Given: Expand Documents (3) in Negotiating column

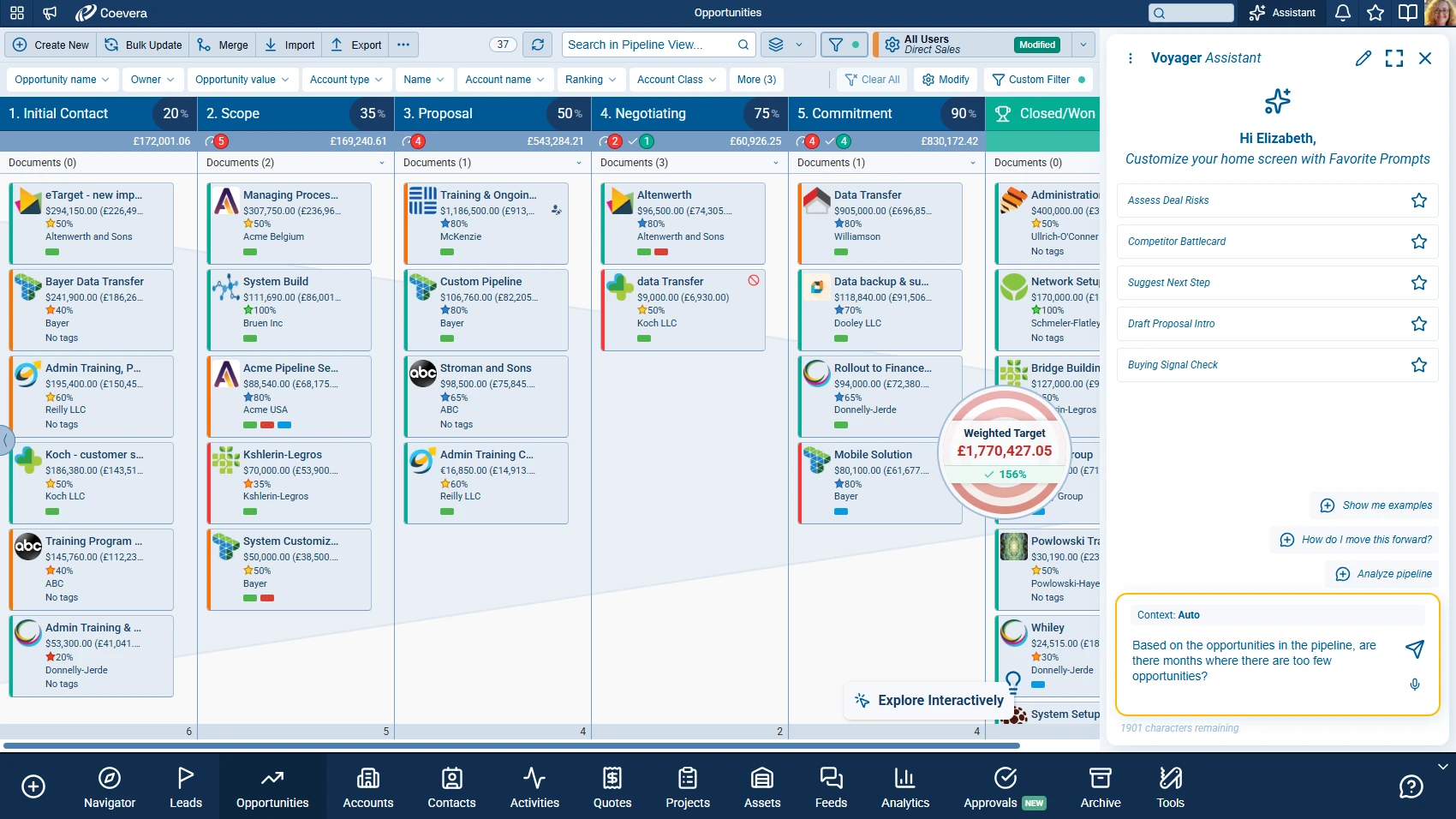Looking at the screenshot, I should 776,163.
